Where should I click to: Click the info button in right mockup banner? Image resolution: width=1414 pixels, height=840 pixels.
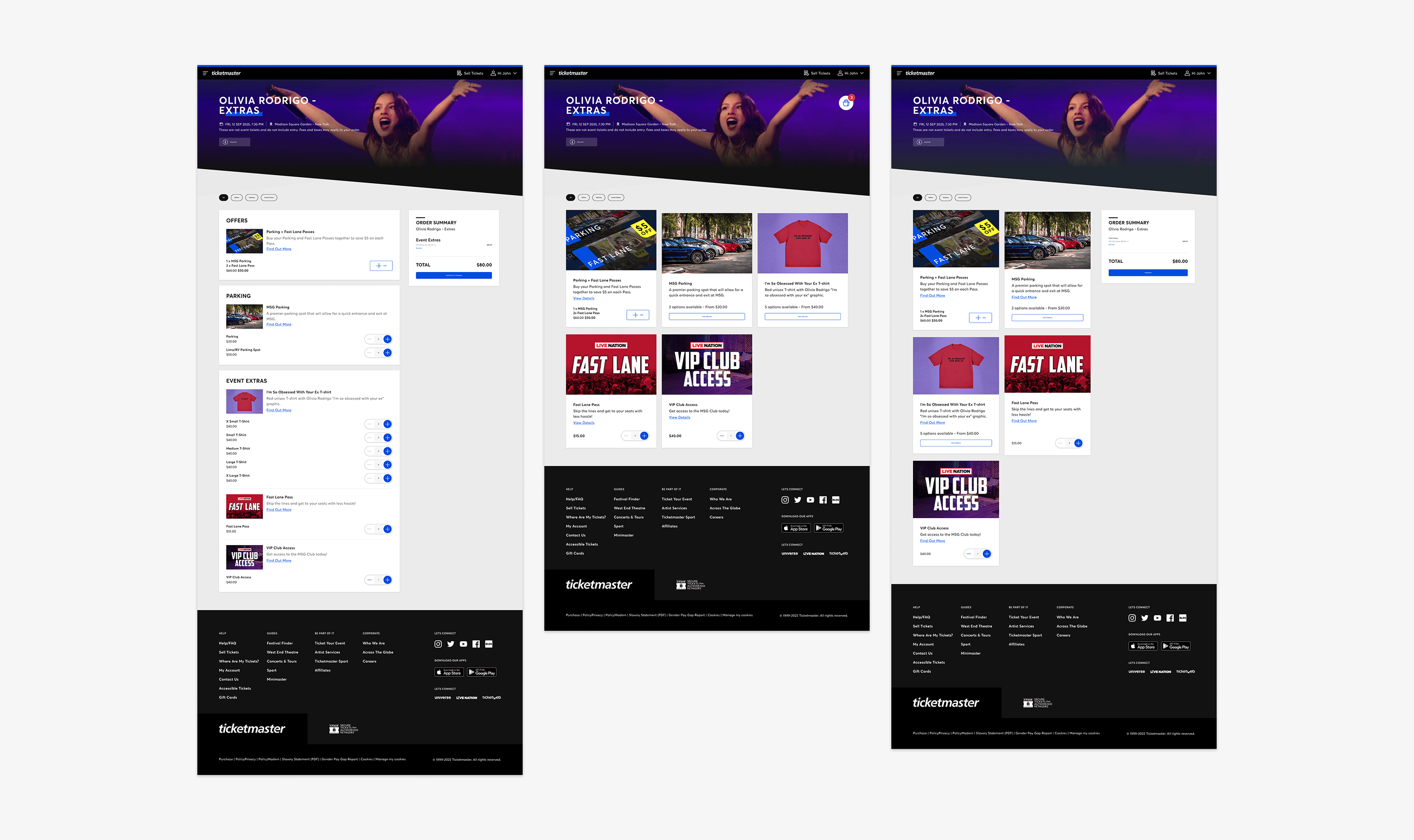(x=928, y=142)
